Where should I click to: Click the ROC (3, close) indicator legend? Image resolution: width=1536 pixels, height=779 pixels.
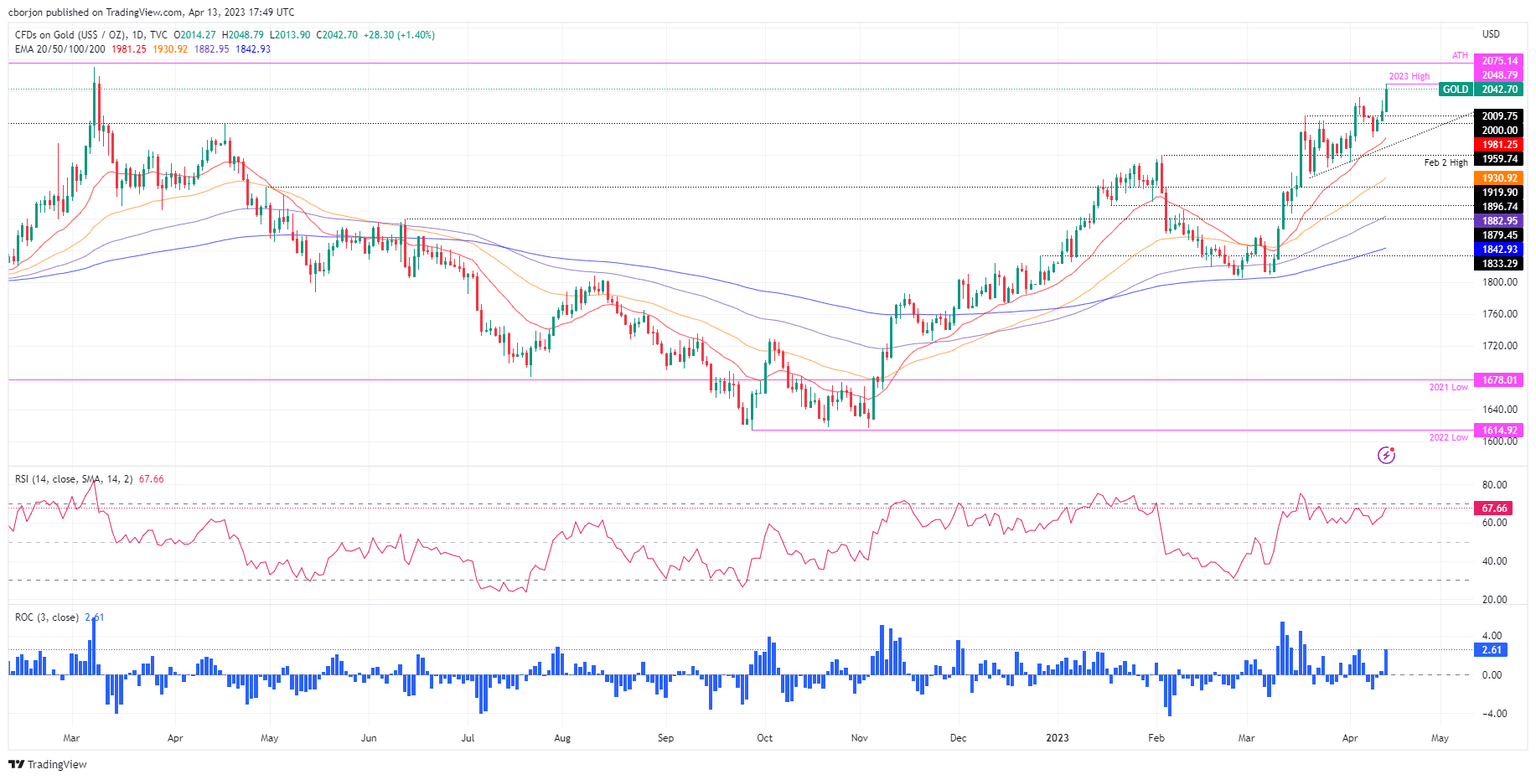click(x=46, y=617)
